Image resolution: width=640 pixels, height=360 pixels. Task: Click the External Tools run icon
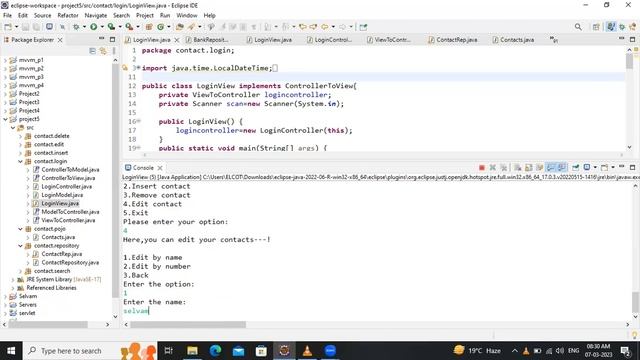[129, 27]
